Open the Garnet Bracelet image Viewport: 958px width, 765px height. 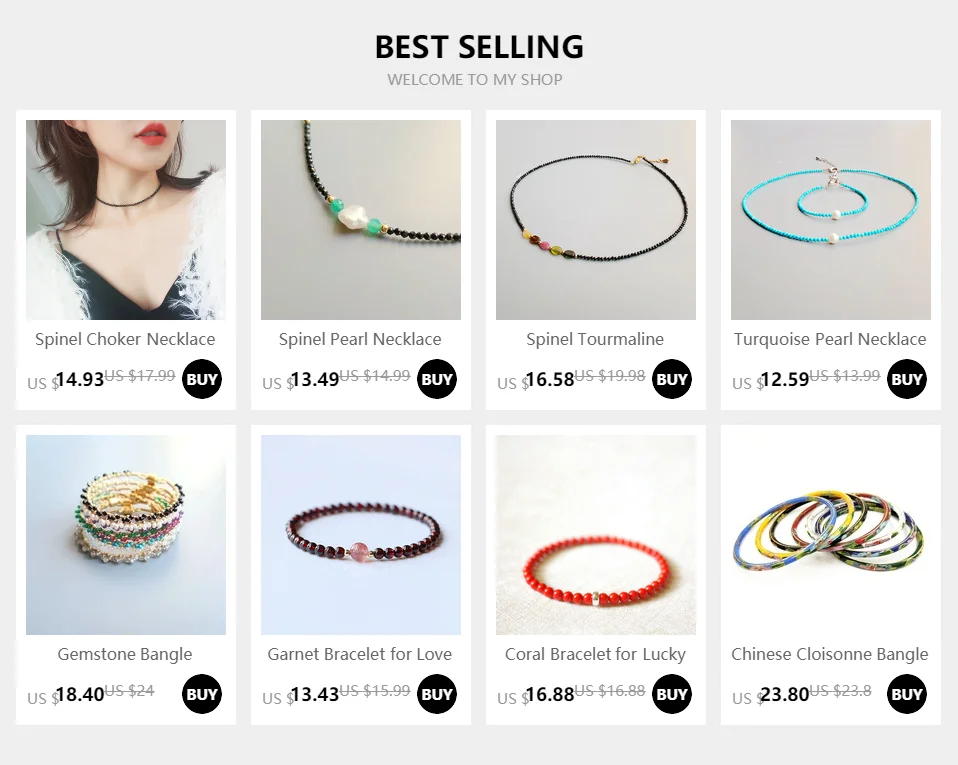pos(361,535)
